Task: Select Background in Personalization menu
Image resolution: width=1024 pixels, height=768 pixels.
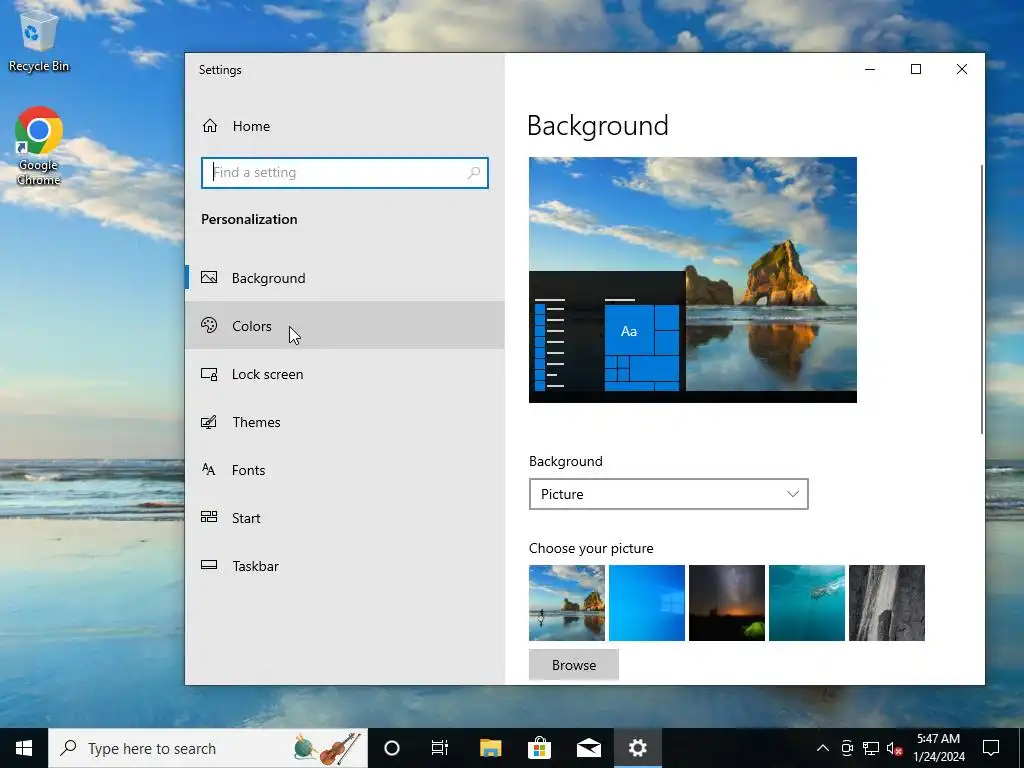Action: pyautogui.click(x=345, y=278)
